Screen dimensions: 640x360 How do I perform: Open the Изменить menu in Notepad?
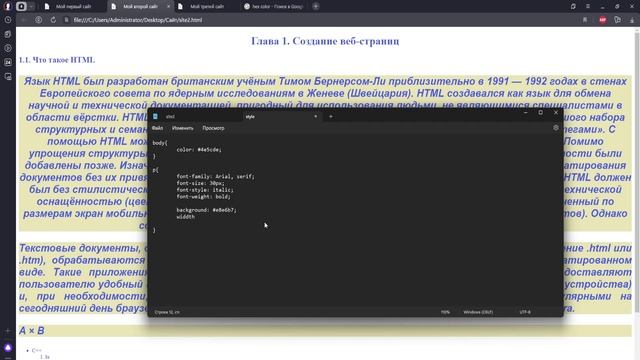182,128
